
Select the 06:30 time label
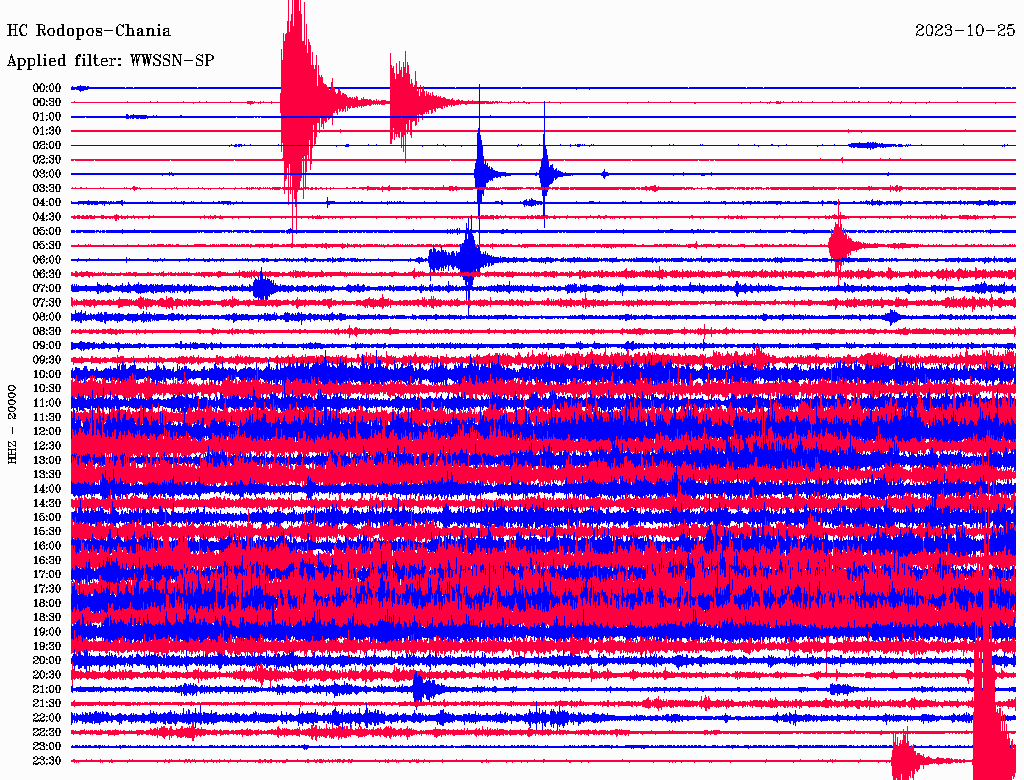pyautogui.click(x=47, y=274)
